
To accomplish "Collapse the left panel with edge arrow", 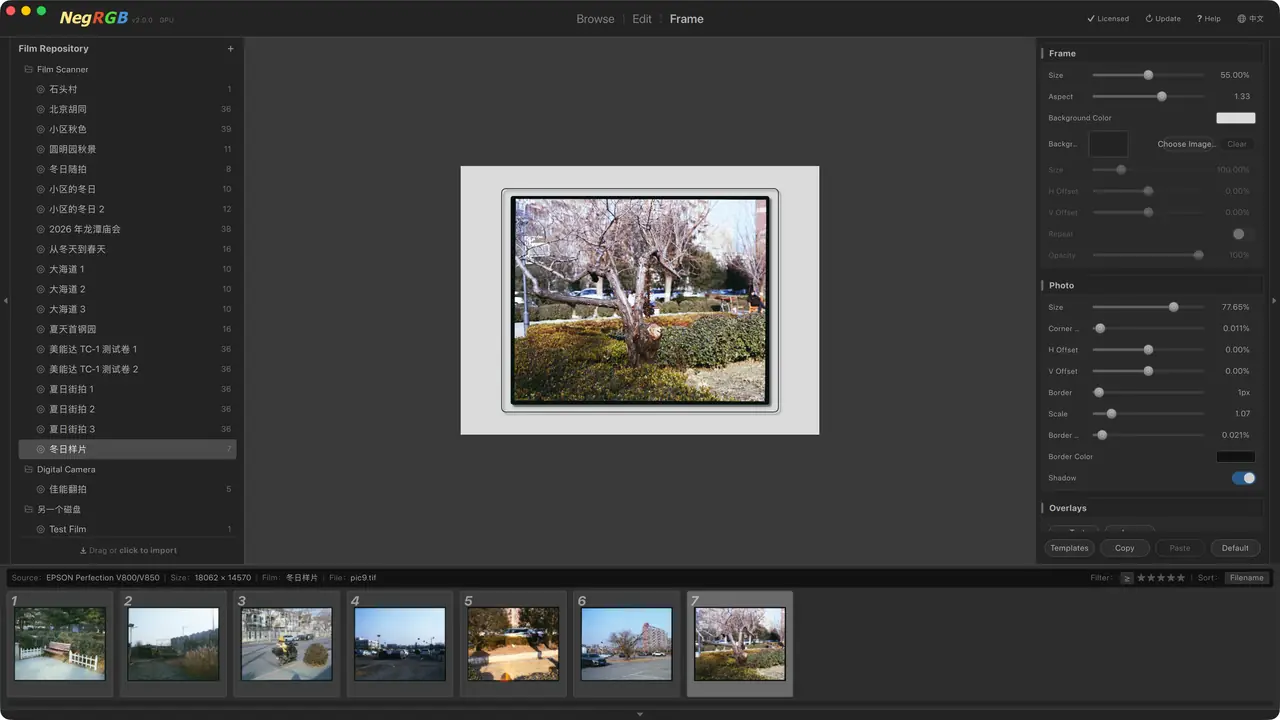I will click(6, 300).
